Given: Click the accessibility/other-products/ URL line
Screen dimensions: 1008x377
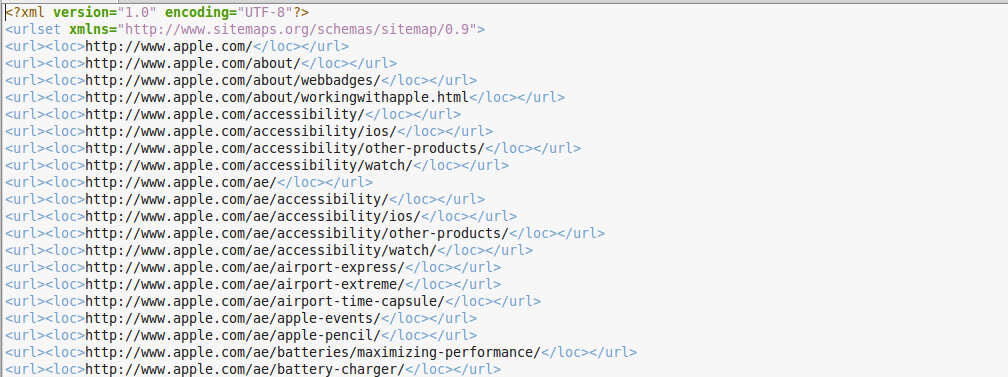Looking at the screenshot, I should coord(293,148).
